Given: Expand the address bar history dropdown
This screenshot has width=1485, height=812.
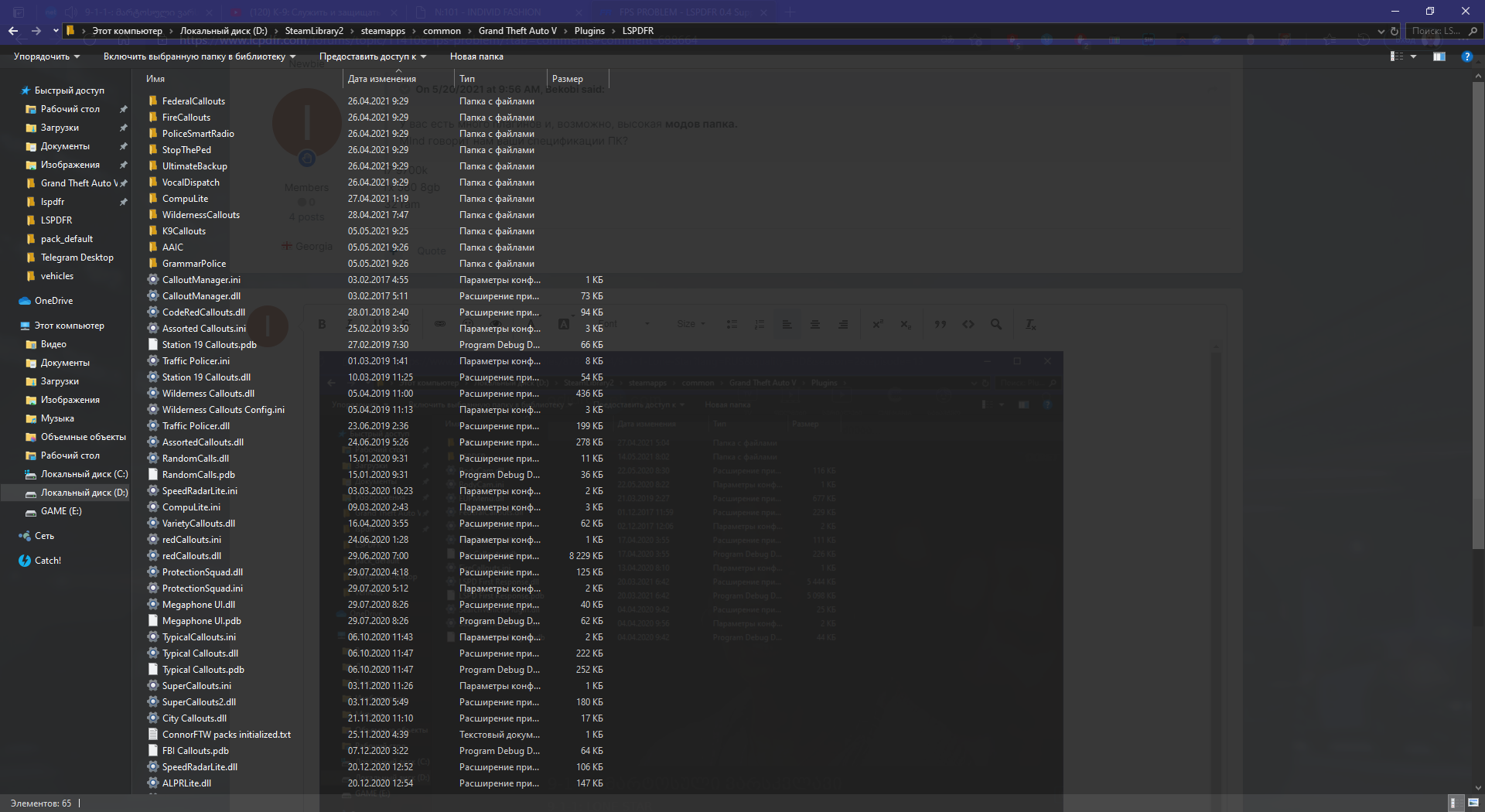Looking at the screenshot, I should 1381,31.
